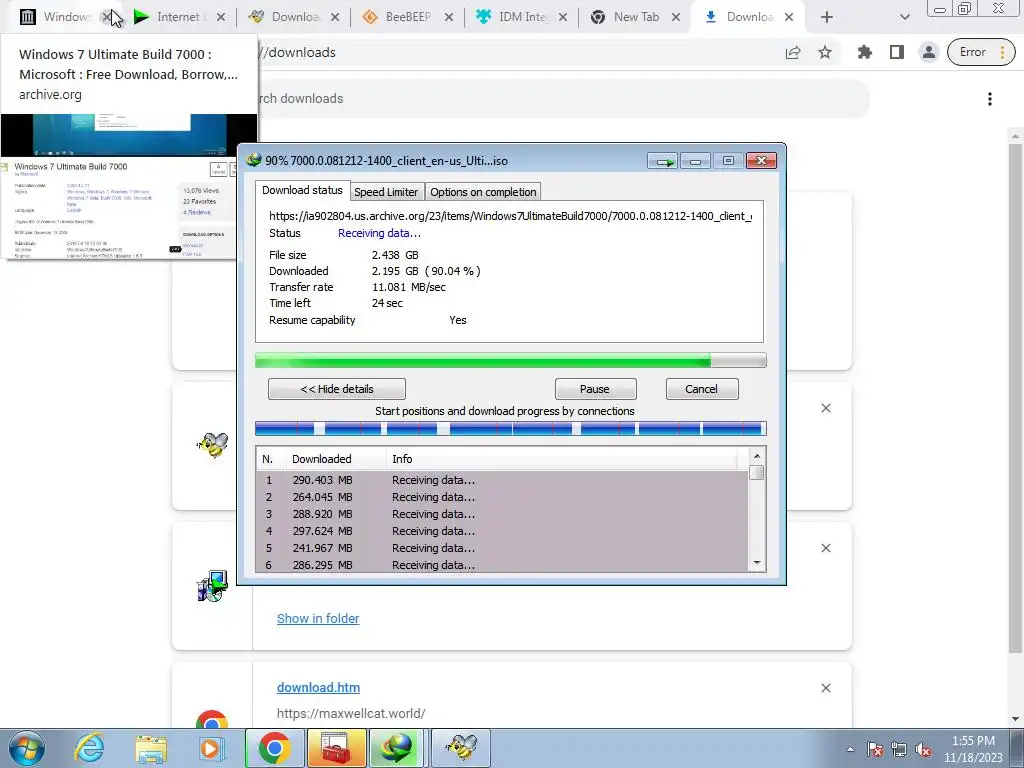Pause the IDM download
1024x768 pixels.
tap(595, 389)
